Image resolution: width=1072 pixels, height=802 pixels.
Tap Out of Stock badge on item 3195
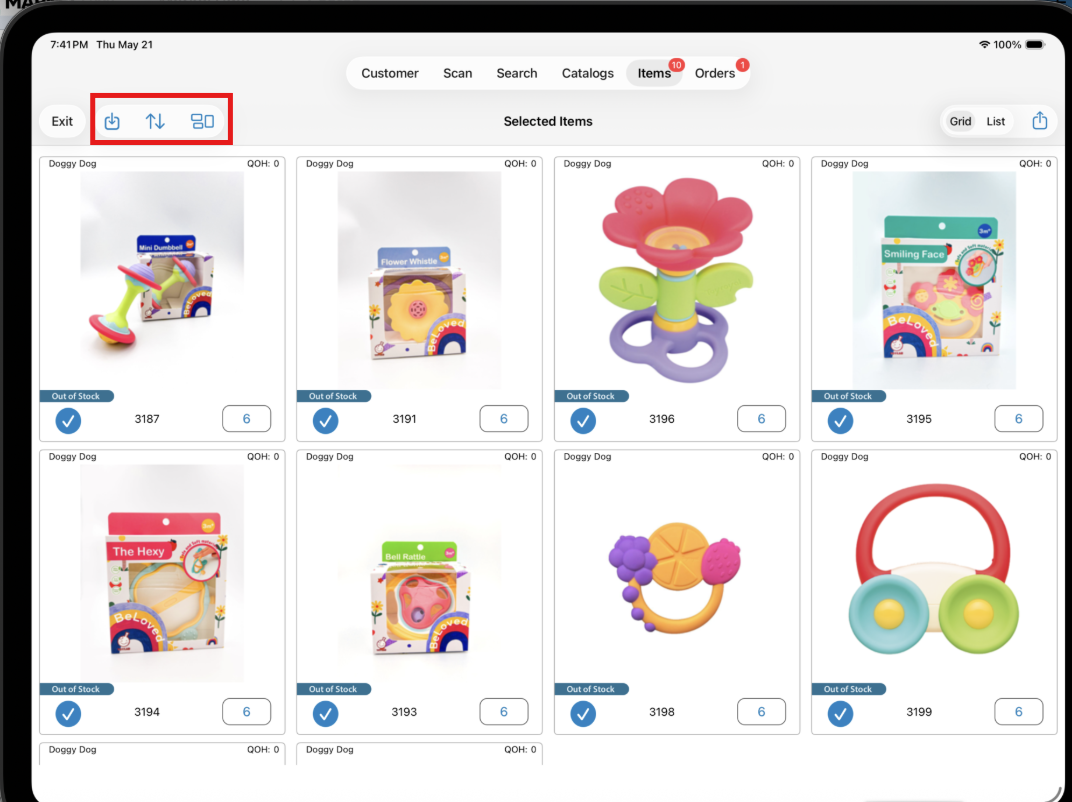[848, 396]
